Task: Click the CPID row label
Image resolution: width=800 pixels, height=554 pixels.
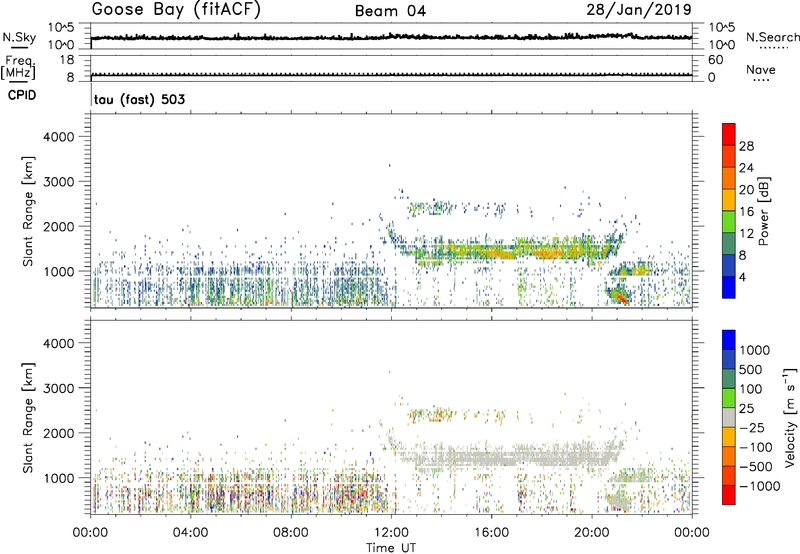Action: click(x=22, y=95)
